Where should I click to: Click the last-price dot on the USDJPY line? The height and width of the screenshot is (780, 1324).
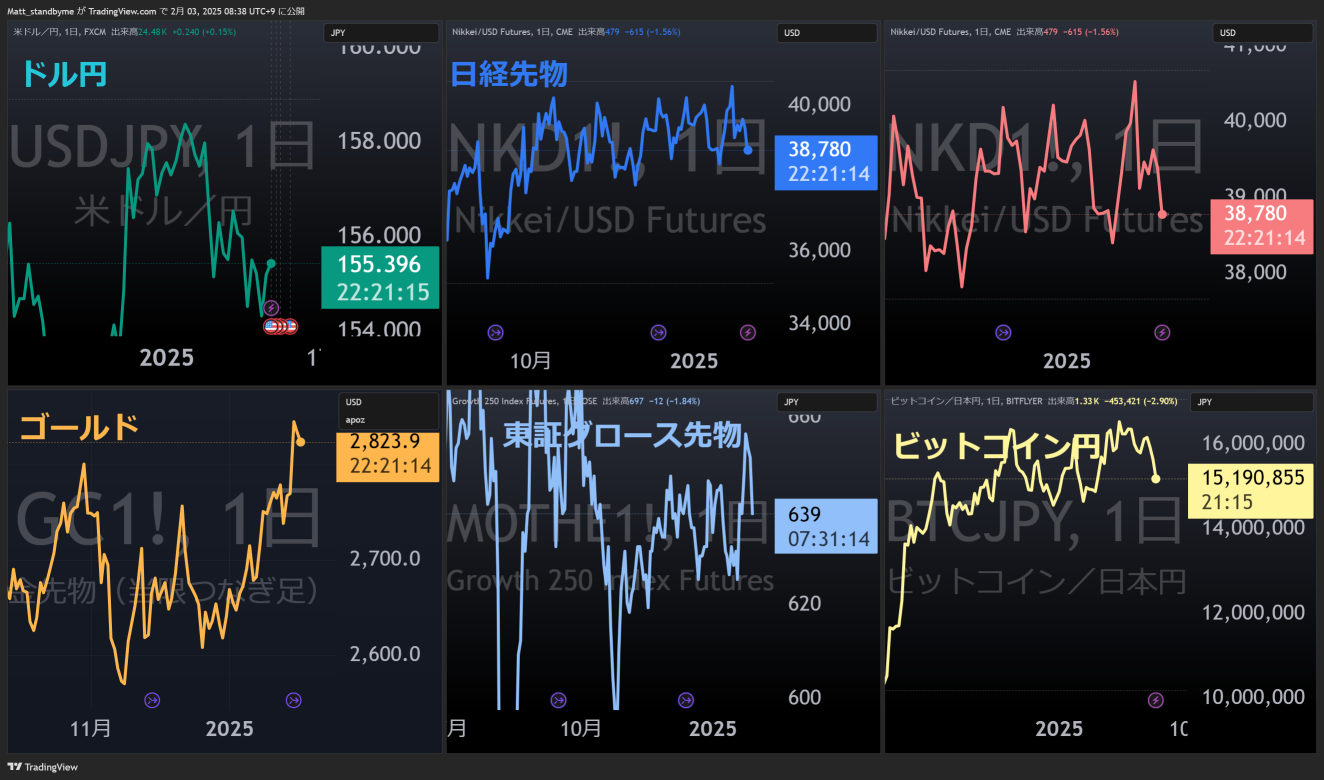272,263
